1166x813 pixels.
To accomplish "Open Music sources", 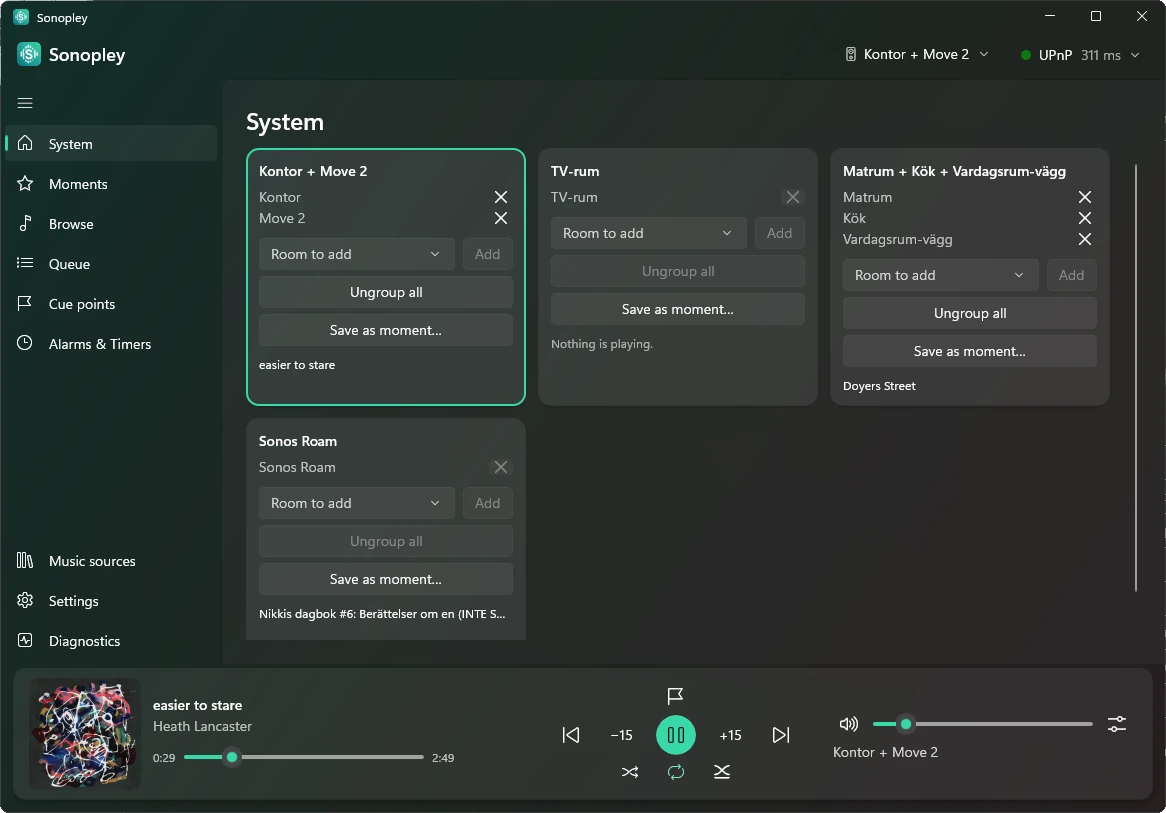I will pyautogui.click(x=111, y=561).
